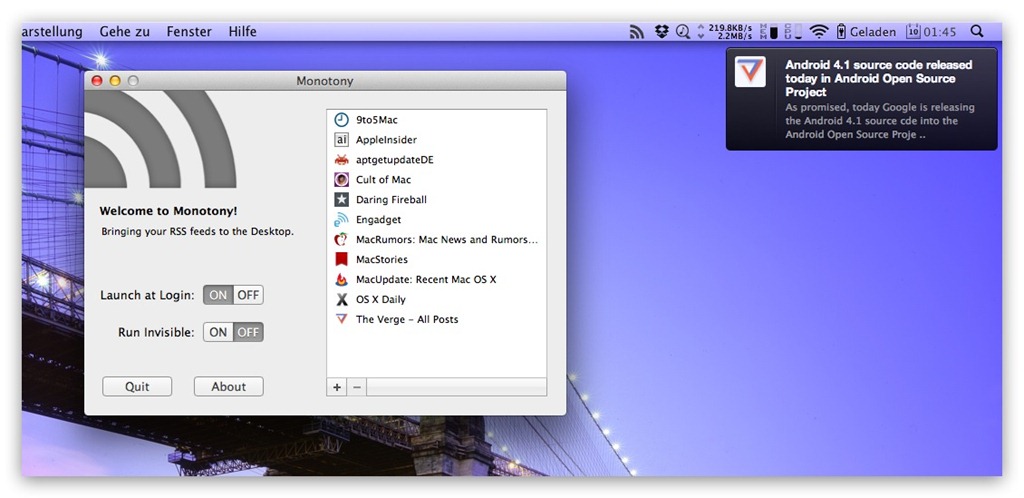Click the AppleInsider feed icon

[x=342, y=140]
